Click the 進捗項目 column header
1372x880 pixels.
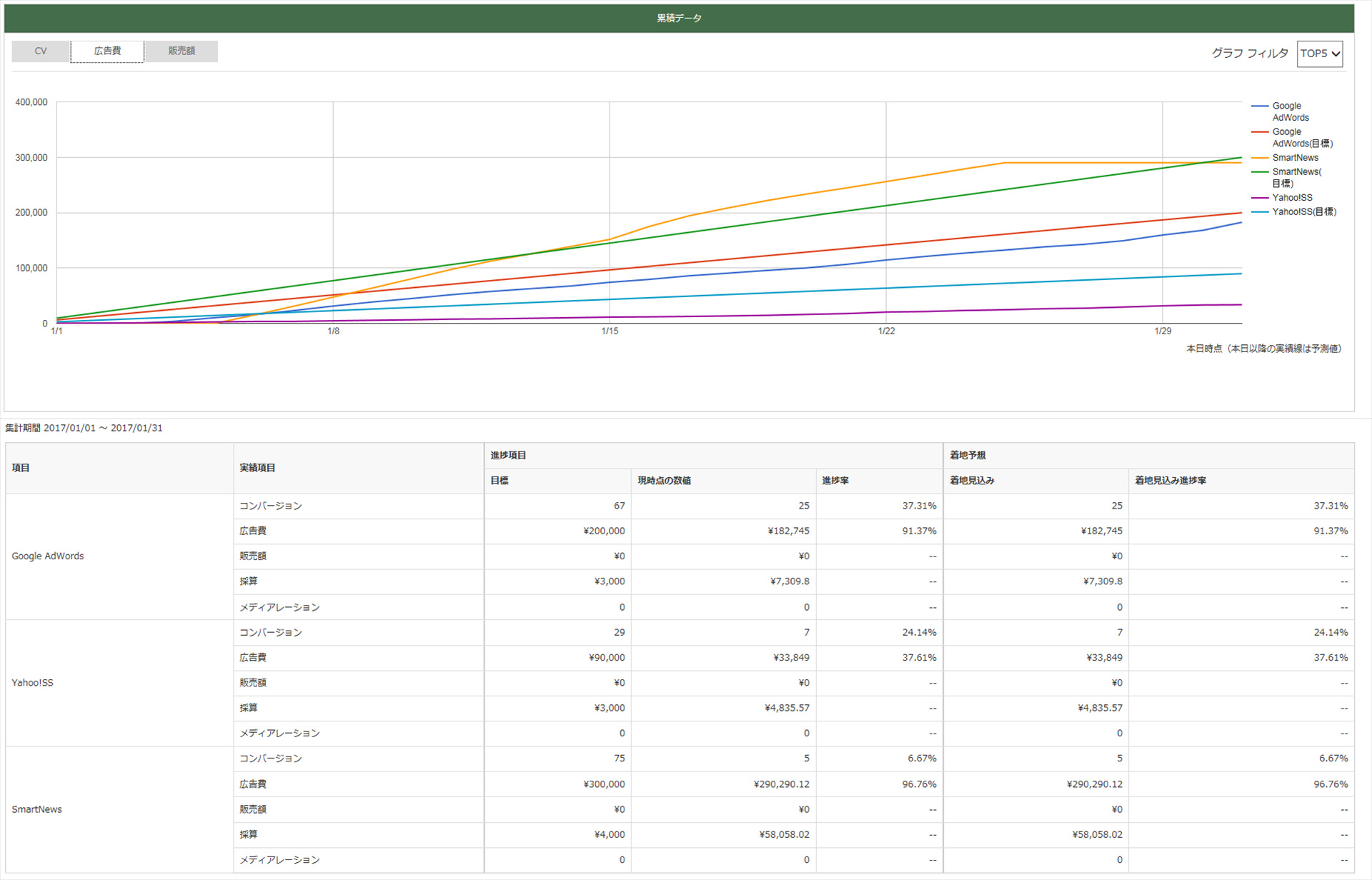(508, 455)
